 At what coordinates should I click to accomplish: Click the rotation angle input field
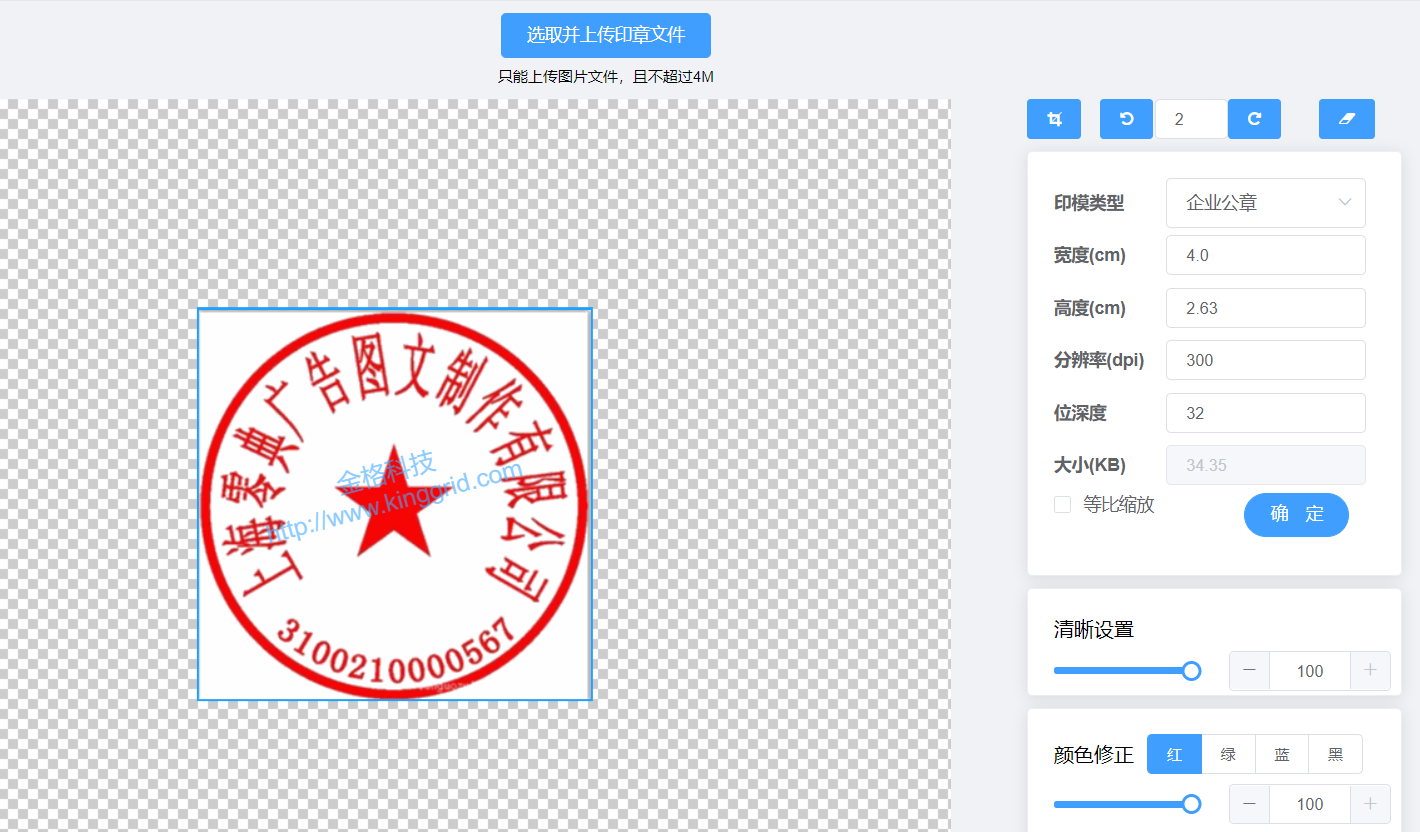coord(1190,119)
